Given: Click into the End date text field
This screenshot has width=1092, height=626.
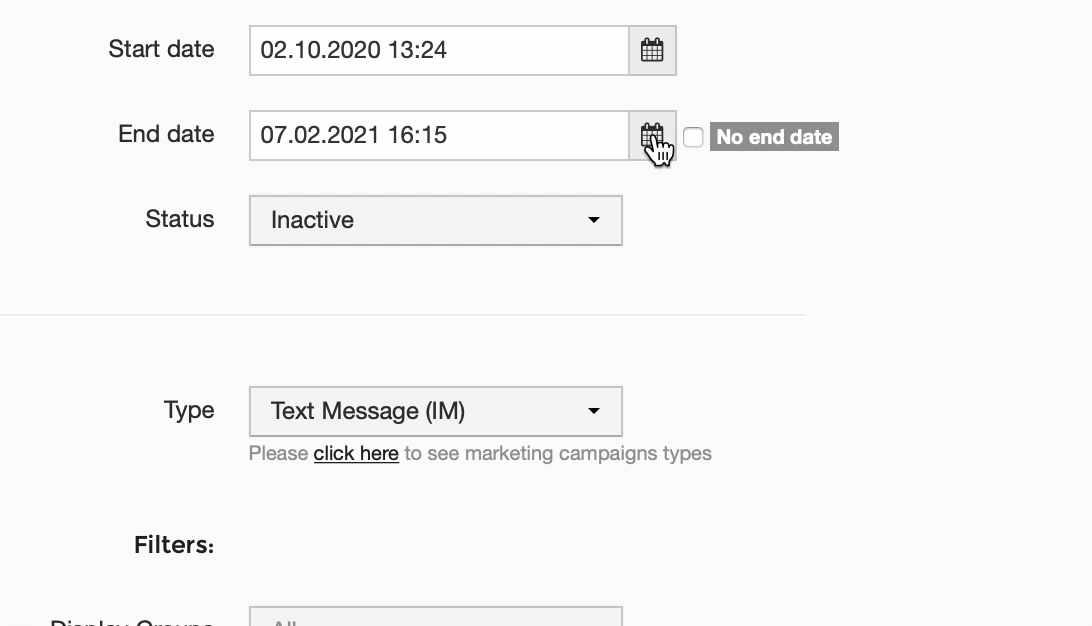Looking at the screenshot, I should (x=438, y=135).
